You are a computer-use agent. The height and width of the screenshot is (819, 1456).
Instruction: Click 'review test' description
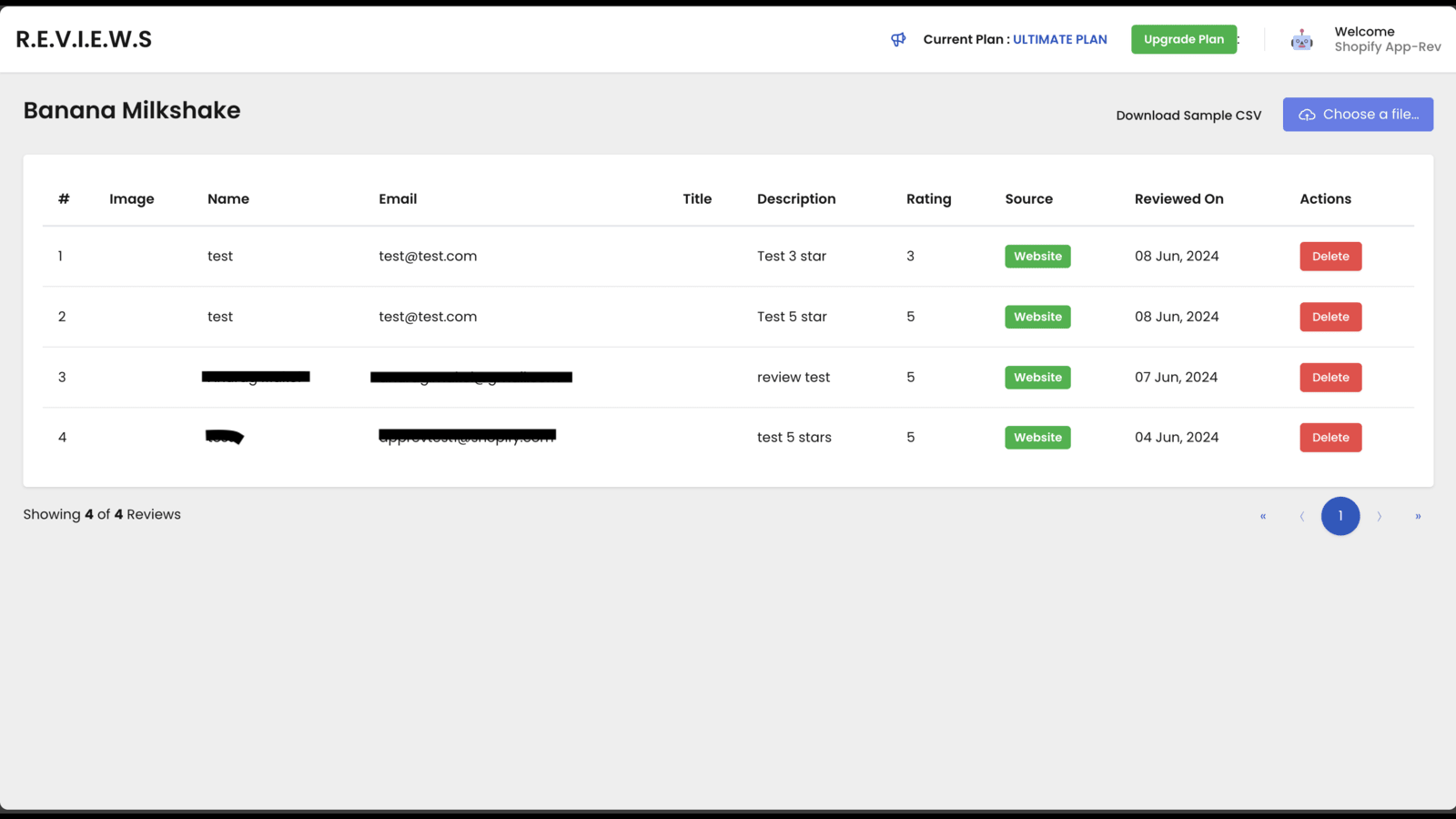pos(794,378)
